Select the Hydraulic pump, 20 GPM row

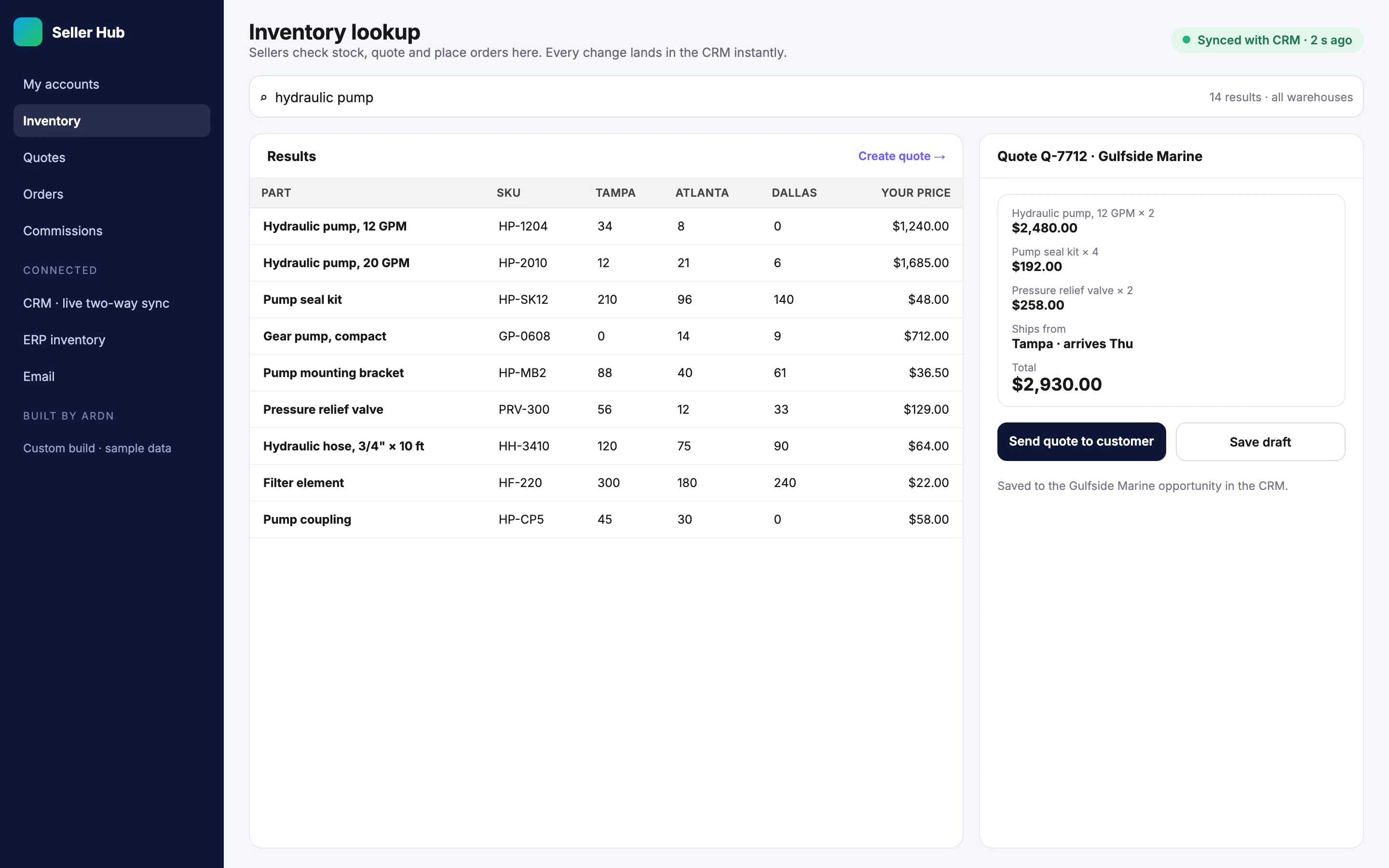[x=606, y=263]
